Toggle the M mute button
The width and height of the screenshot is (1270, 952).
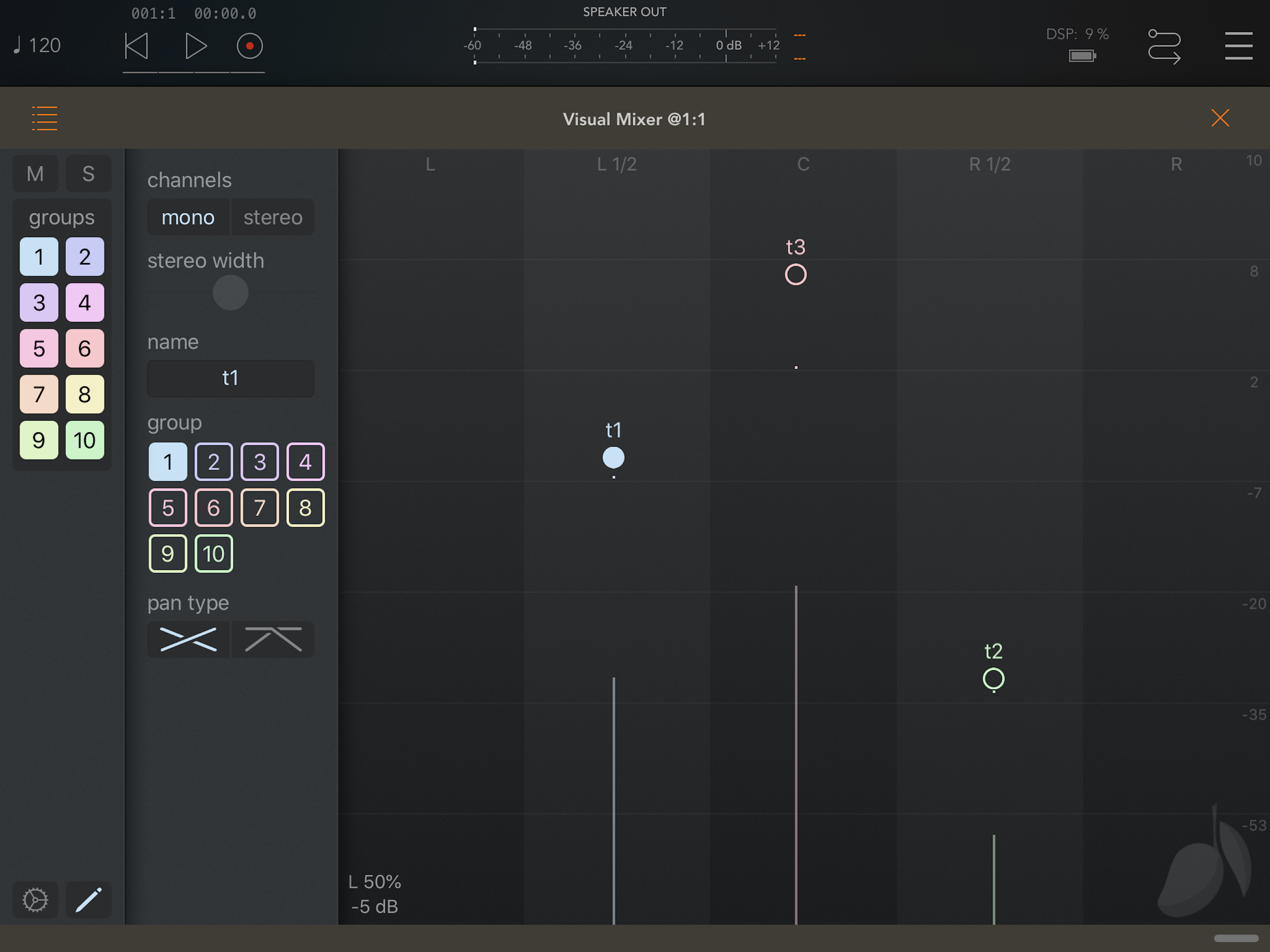(x=35, y=173)
